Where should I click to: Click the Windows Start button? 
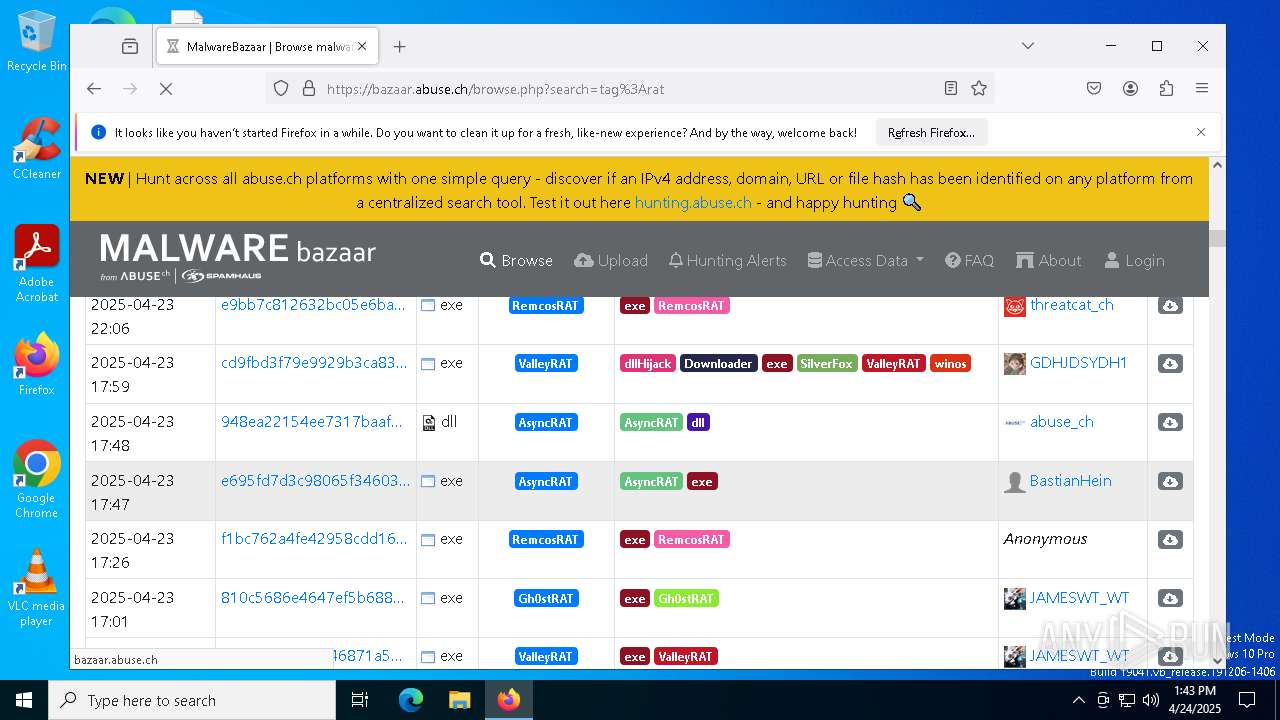[24, 700]
